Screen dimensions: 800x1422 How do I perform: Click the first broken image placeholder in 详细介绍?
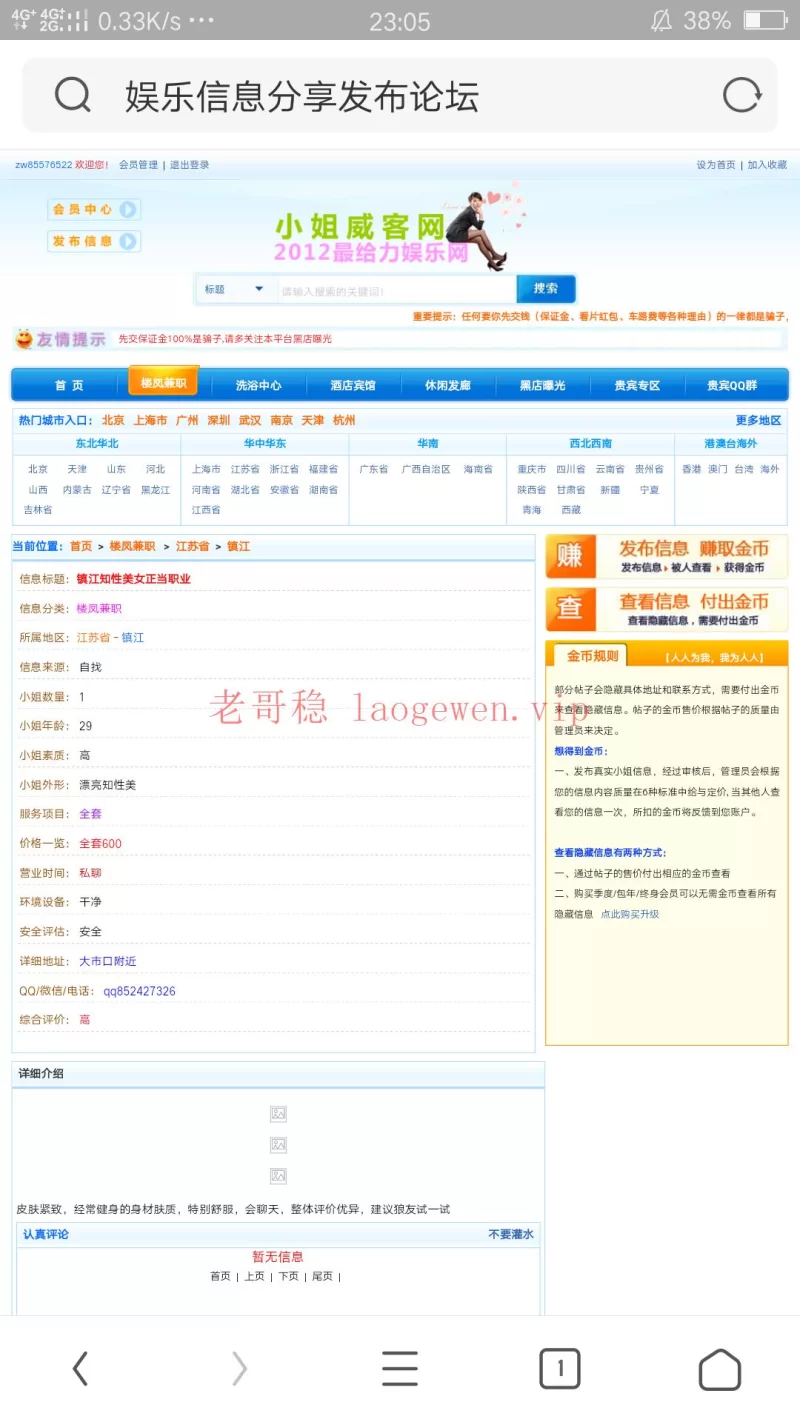278,1114
